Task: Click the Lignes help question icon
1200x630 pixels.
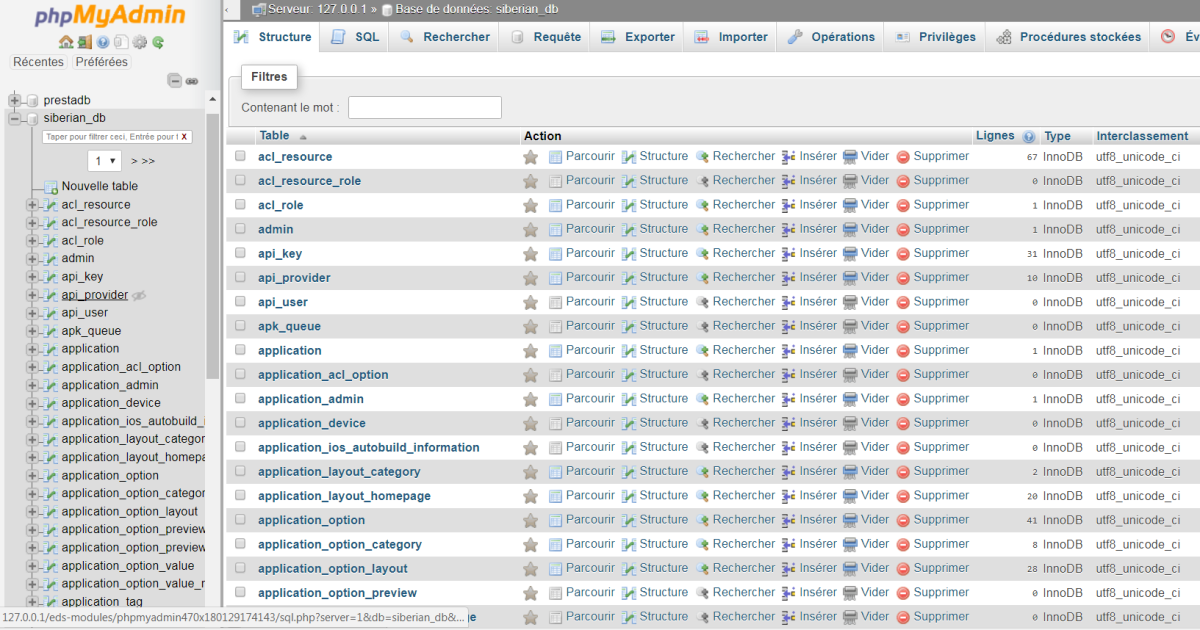Action: pos(1029,136)
